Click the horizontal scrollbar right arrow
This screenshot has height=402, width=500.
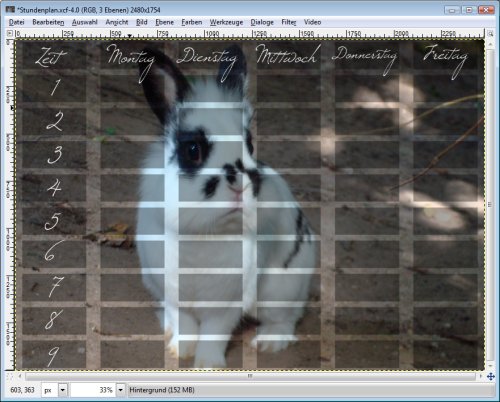point(481,376)
